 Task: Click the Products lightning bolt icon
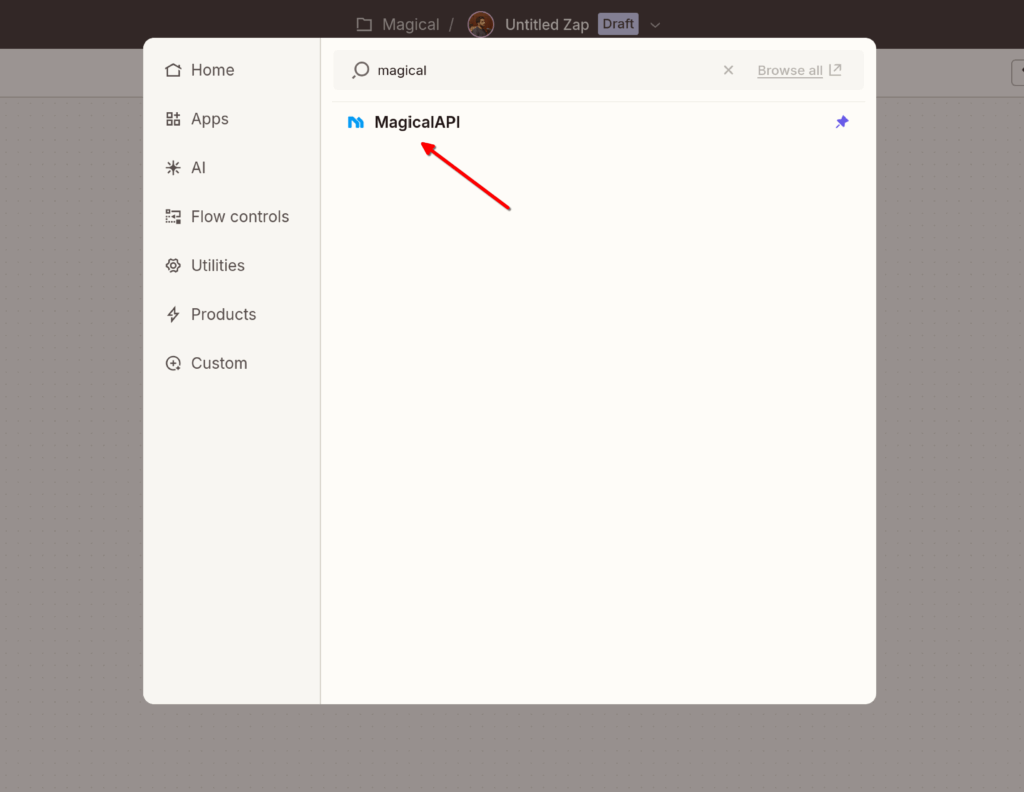(x=173, y=315)
